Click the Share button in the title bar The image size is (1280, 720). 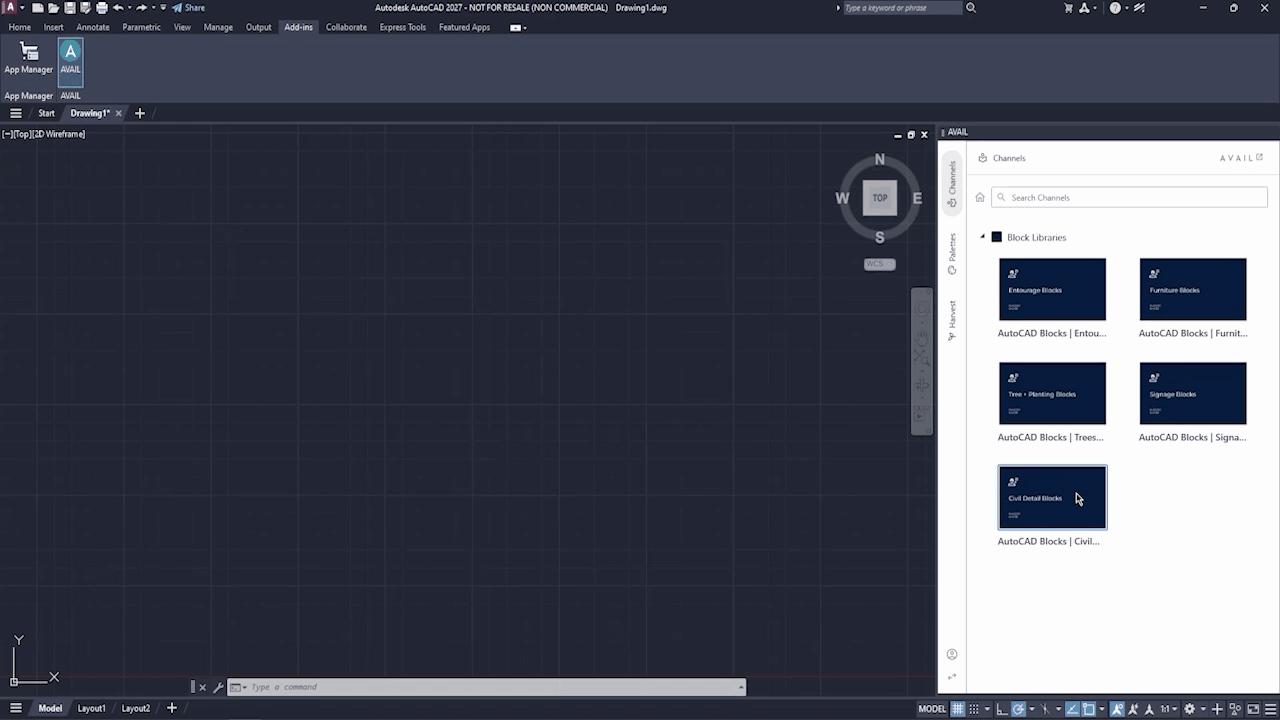click(x=189, y=8)
